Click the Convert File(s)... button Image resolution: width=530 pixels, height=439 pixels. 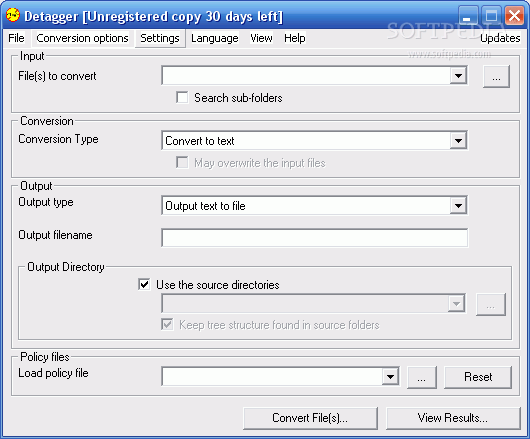[x=310, y=418]
